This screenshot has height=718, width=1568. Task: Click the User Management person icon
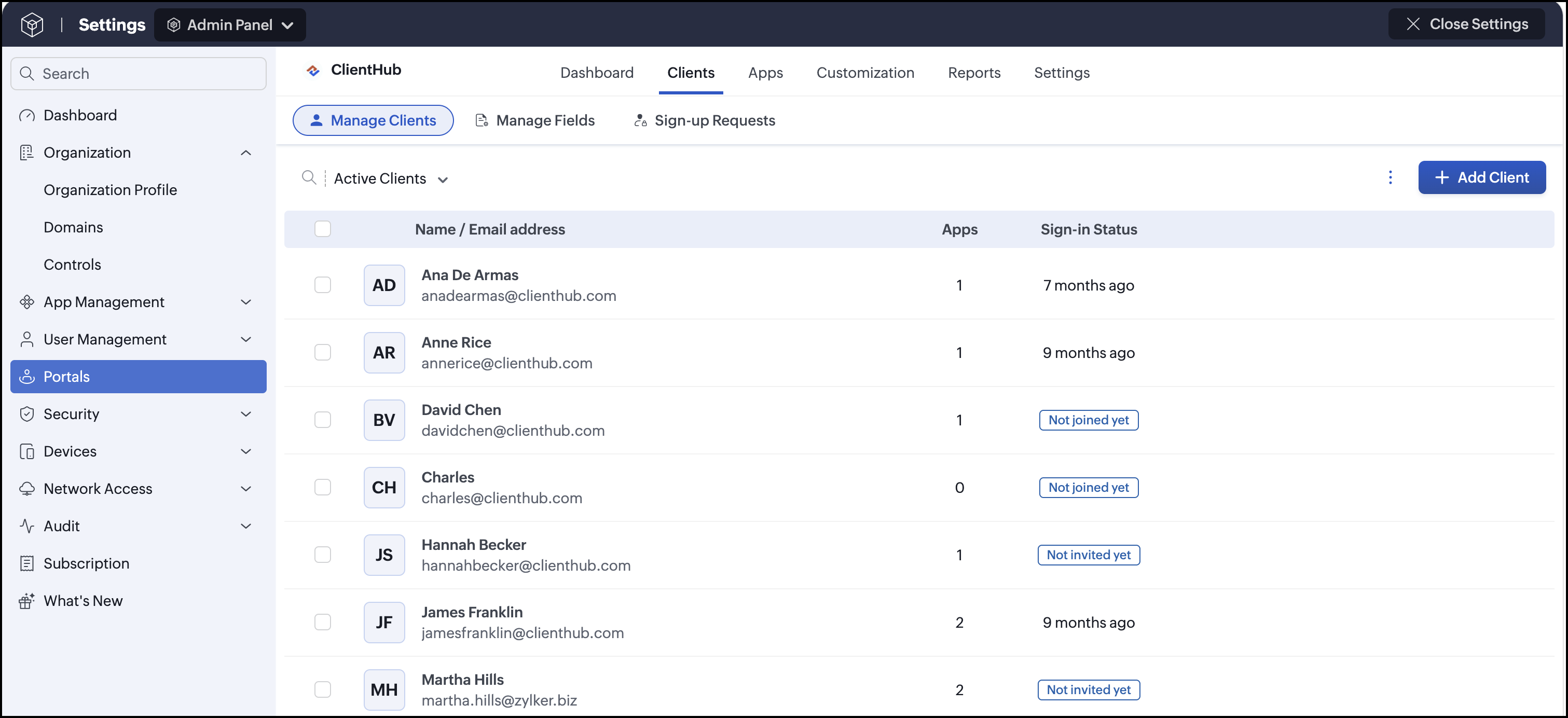pos(27,339)
